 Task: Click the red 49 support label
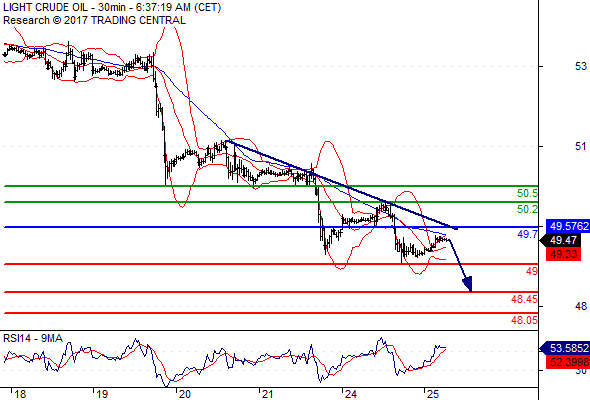coord(532,271)
